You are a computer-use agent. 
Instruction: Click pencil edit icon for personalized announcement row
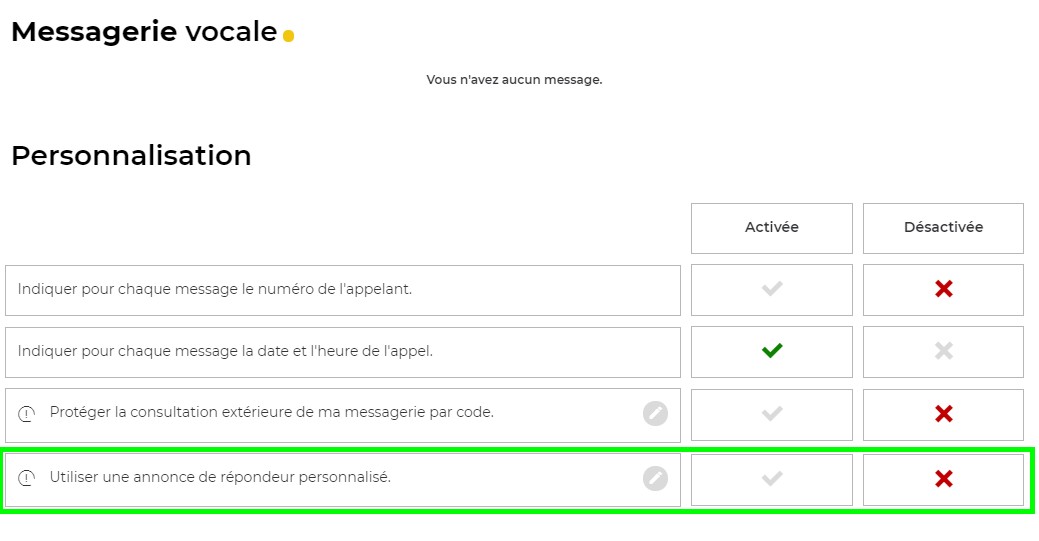[x=655, y=478]
